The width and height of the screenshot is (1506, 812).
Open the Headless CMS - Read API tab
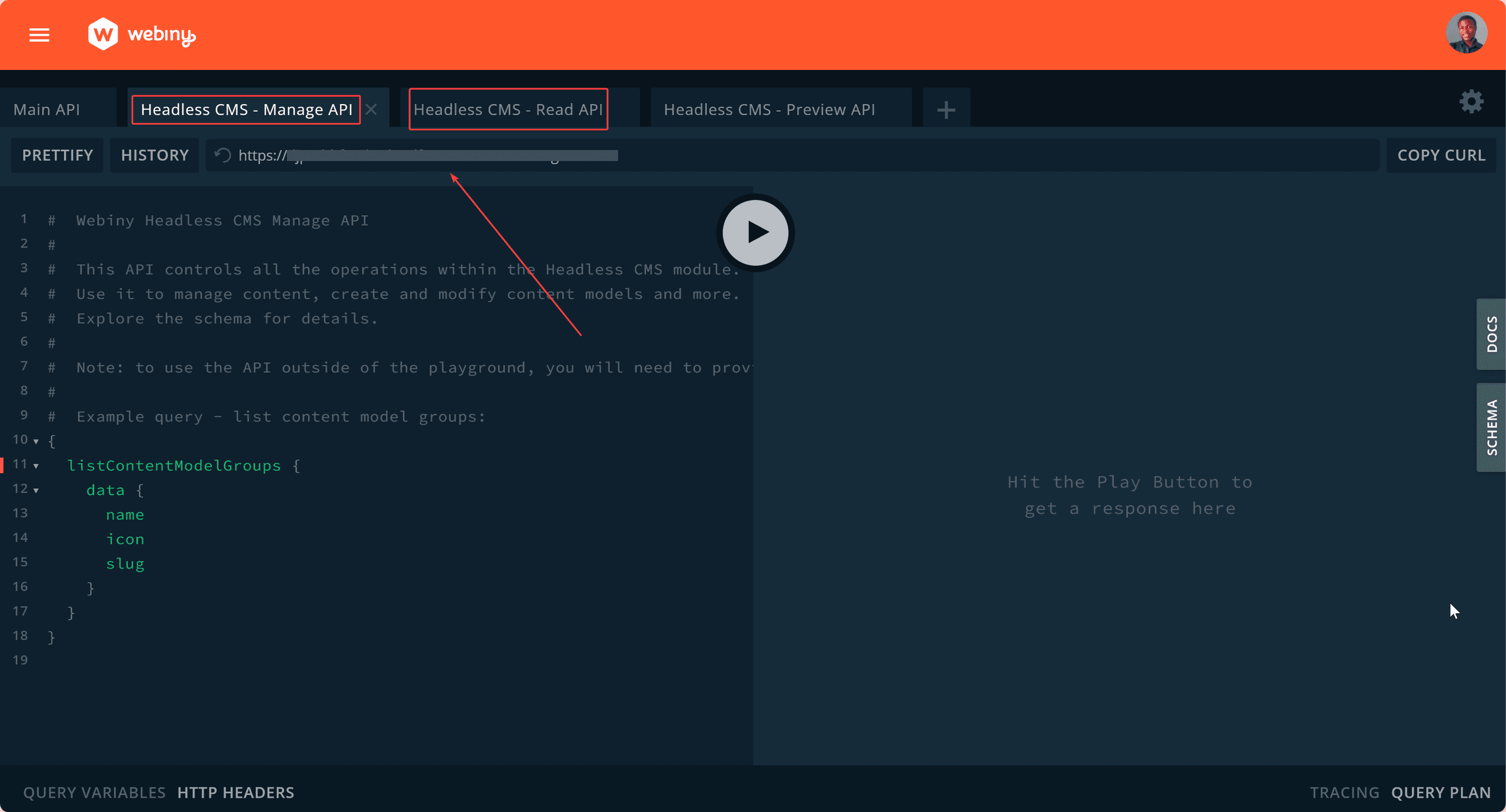tap(508, 109)
